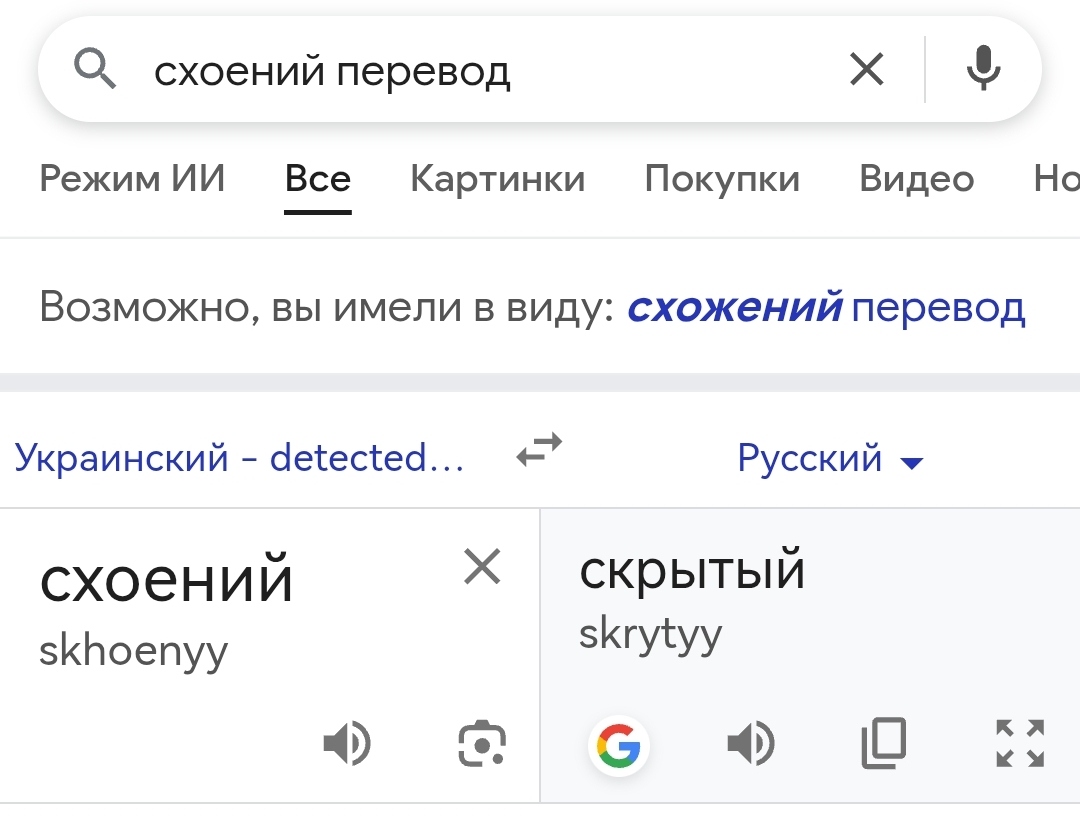The width and height of the screenshot is (1080, 829).
Task: Start voice search with microphone
Action: click(983, 70)
